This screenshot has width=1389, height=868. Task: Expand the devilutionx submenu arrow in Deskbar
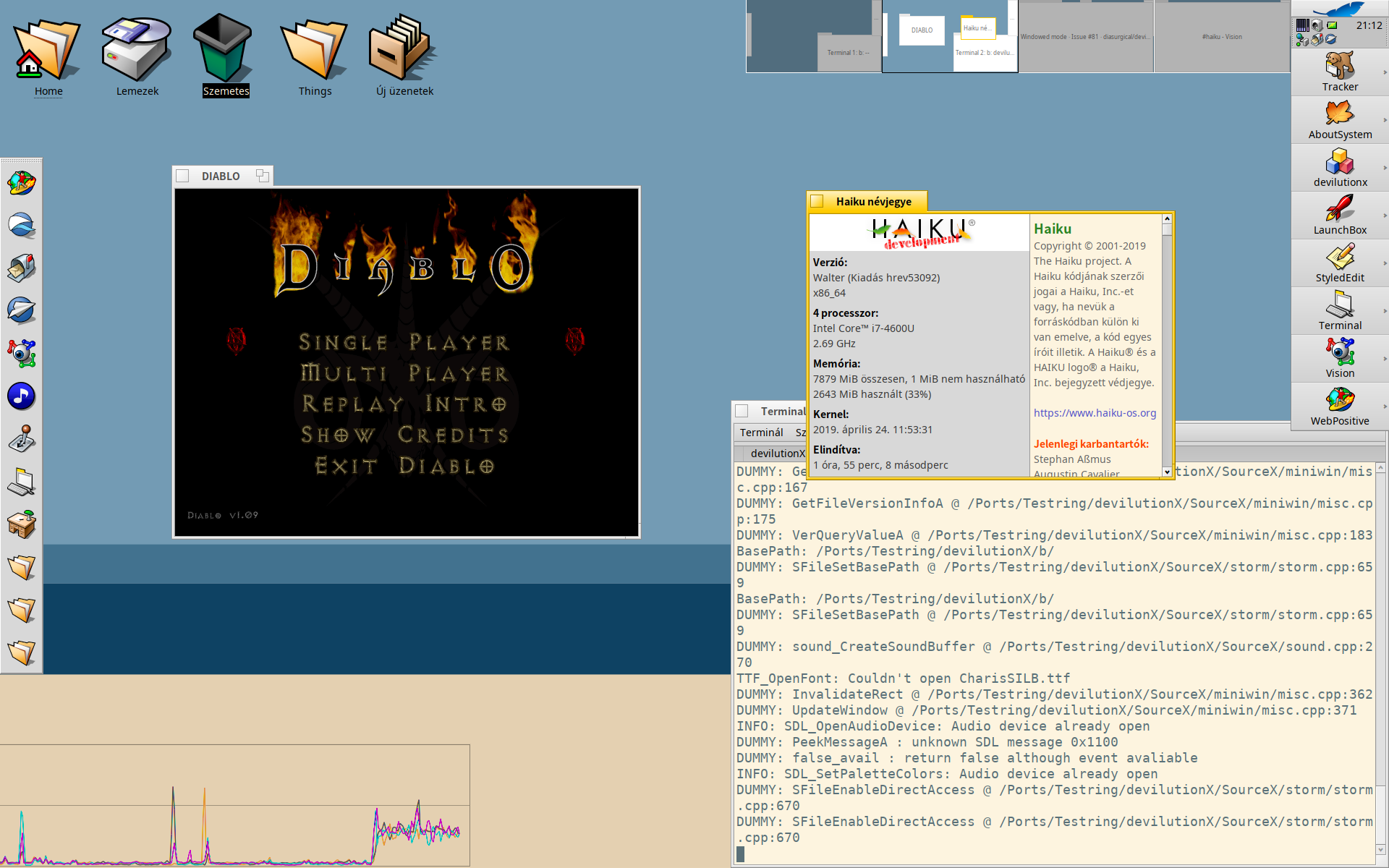tap(1385, 168)
